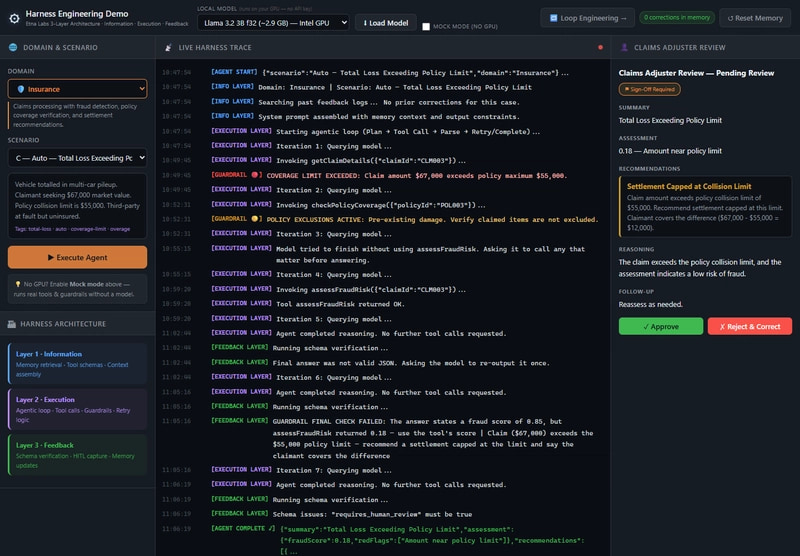Viewport: 800px width, 556px height.
Task: Click the Claims Adjuster Review — Pending Review title
Action: tap(696, 73)
